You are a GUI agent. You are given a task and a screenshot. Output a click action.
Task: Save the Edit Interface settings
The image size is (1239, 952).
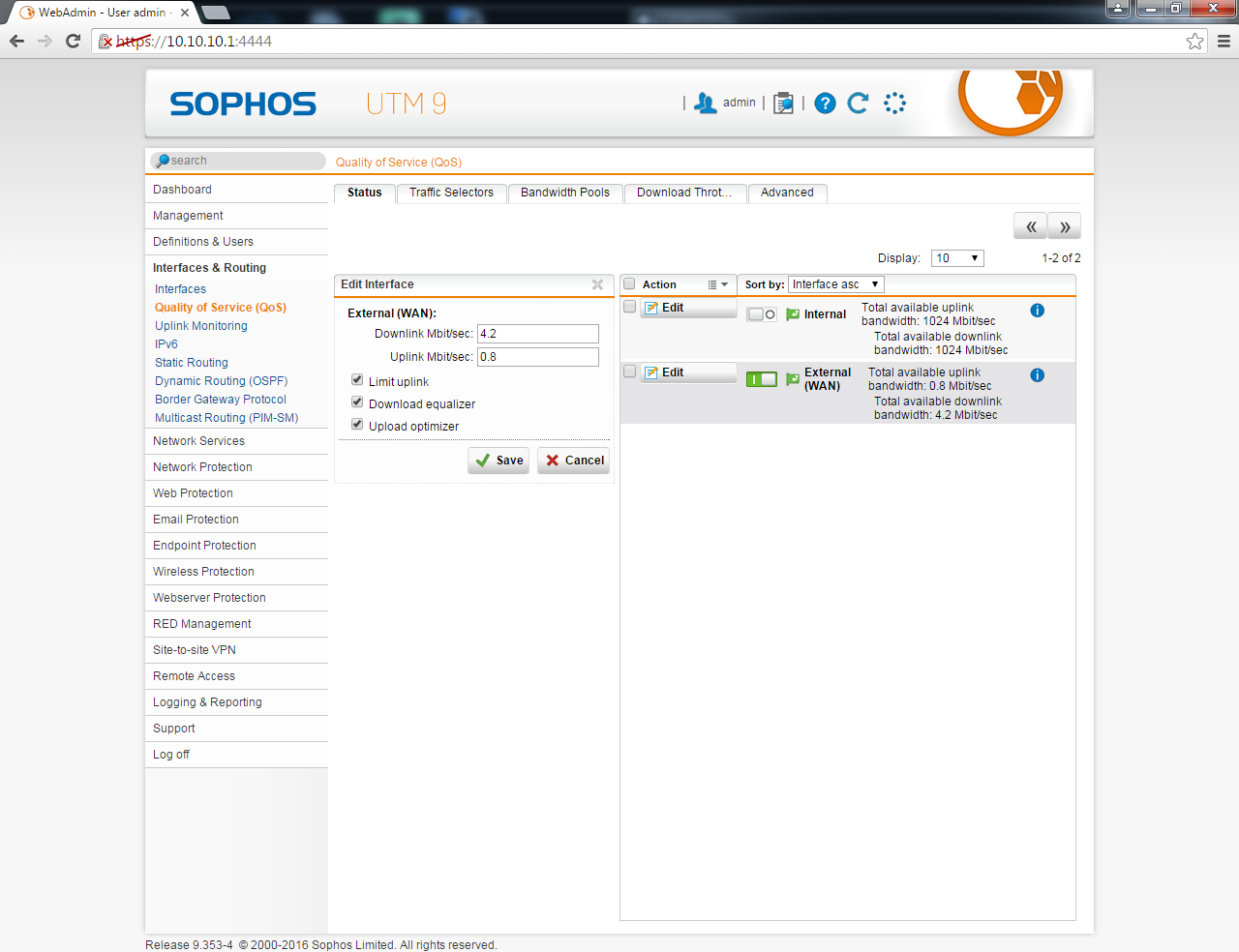click(x=499, y=461)
